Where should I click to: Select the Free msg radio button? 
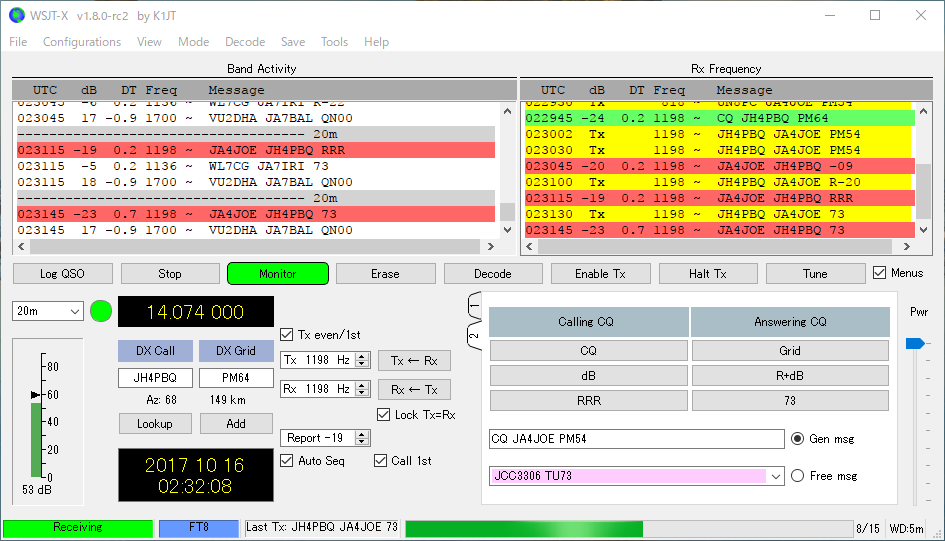797,476
